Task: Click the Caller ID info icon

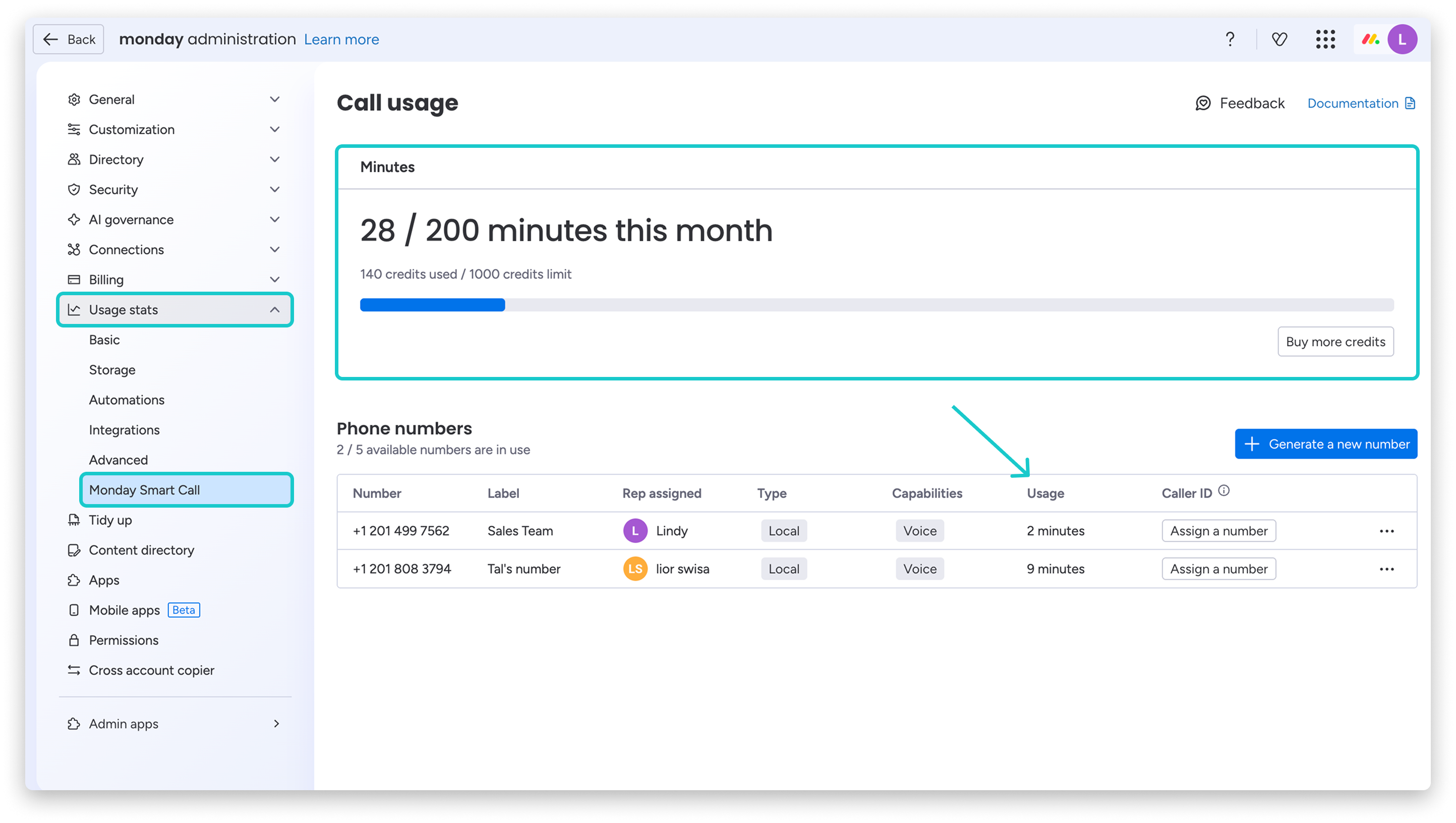Action: (1224, 490)
